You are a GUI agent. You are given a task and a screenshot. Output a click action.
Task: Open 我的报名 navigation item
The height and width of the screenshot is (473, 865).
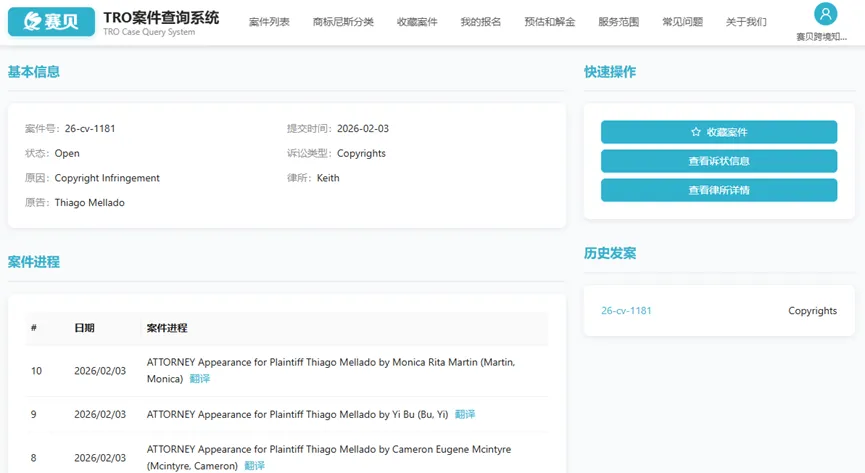481,22
